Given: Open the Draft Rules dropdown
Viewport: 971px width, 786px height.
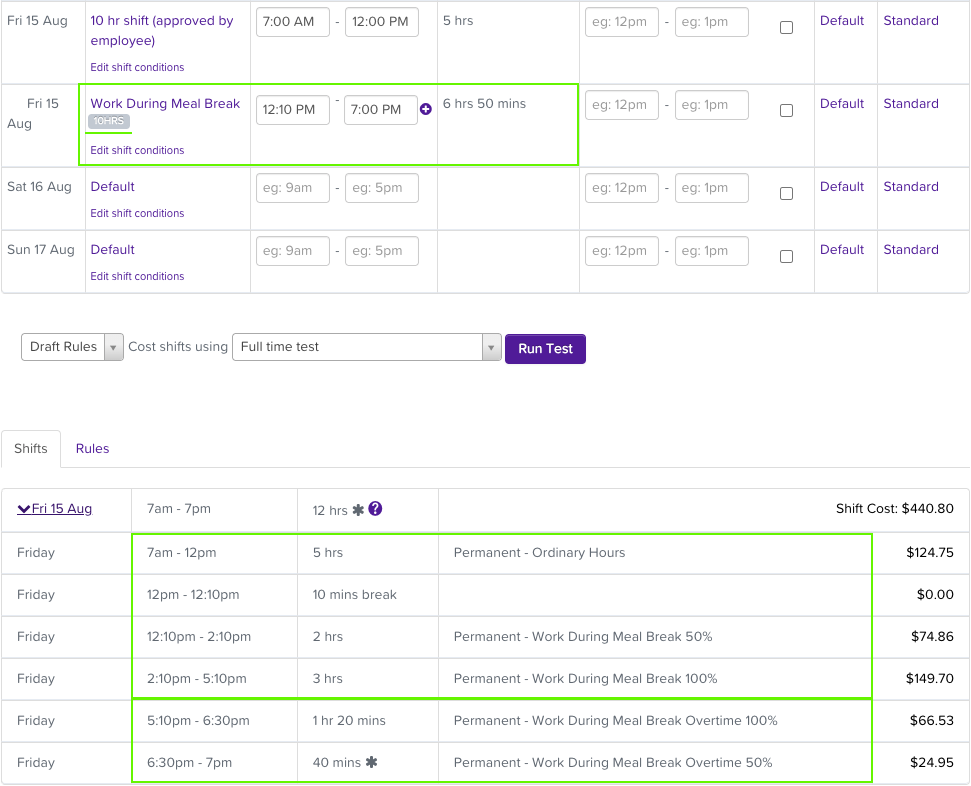Looking at the screenshot, I should click(x=72, y=347).
